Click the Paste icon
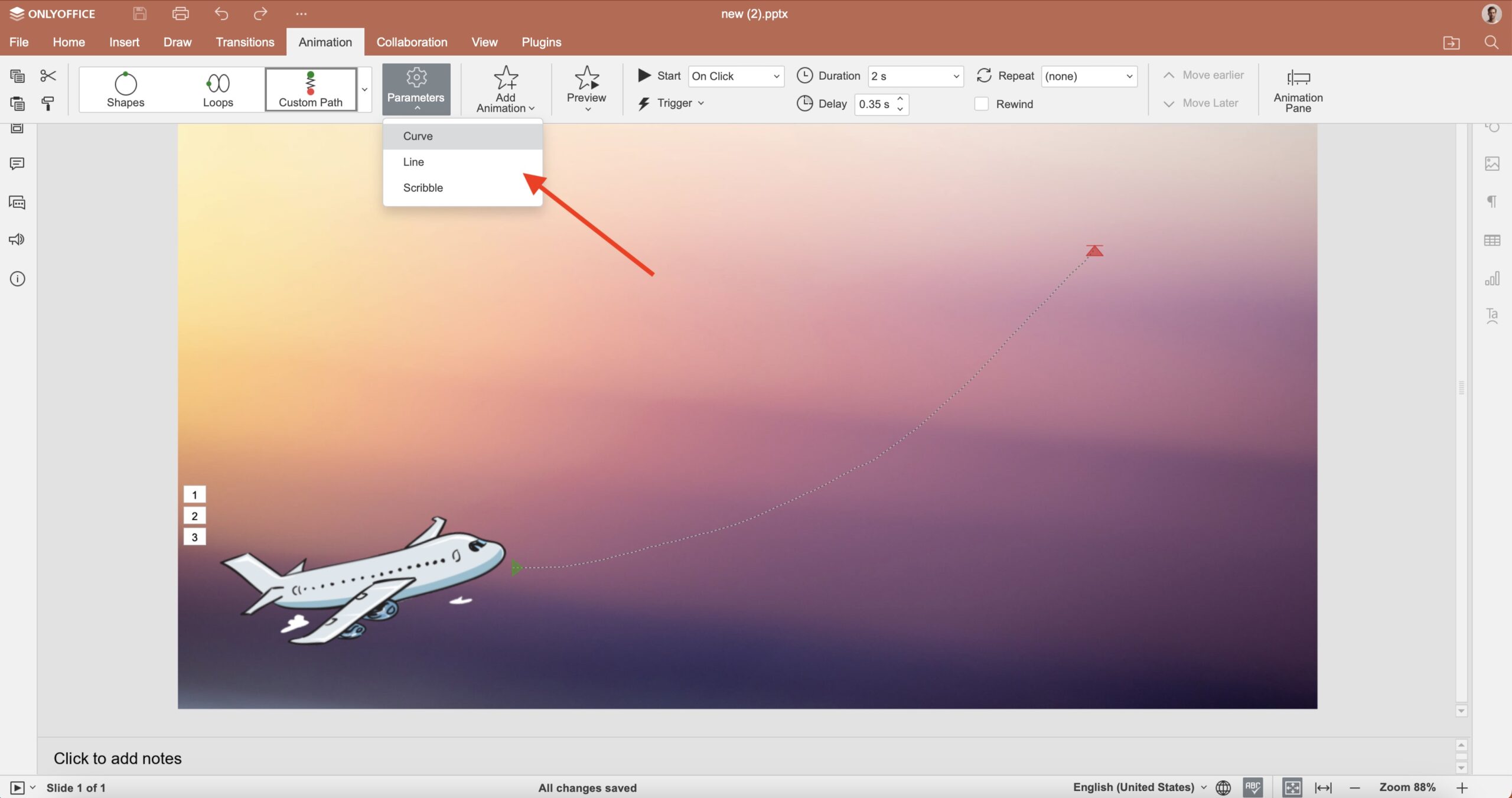The width and height of the screenshot is (1512, 798). coord(17,103)
